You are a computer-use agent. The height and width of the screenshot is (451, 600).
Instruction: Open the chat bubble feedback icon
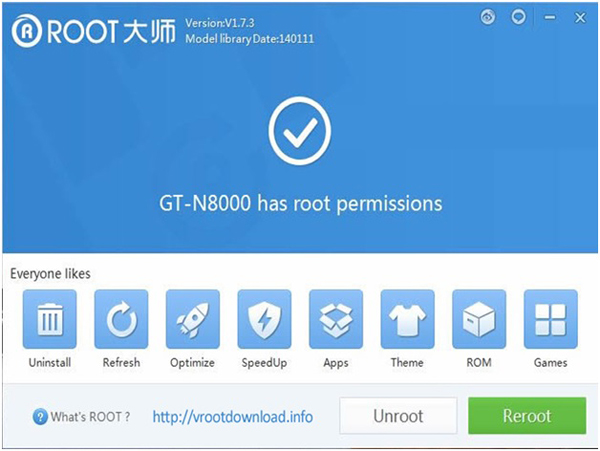pyautogui.click(x=518, y=17)
